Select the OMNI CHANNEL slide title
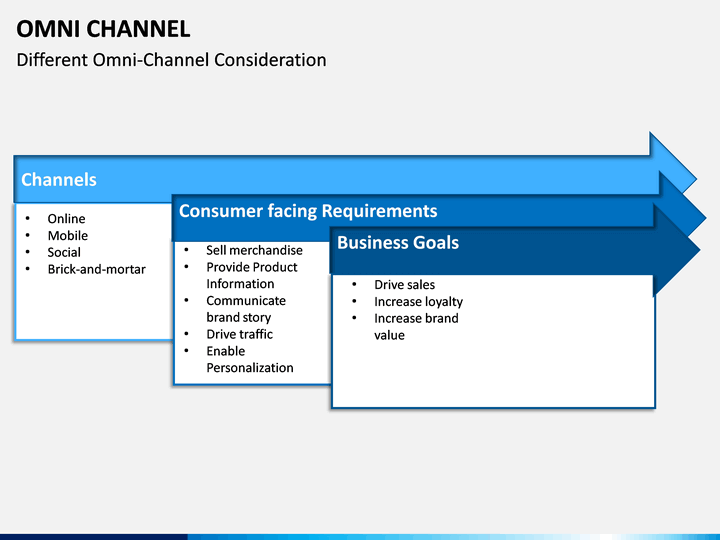 [103, 29]
